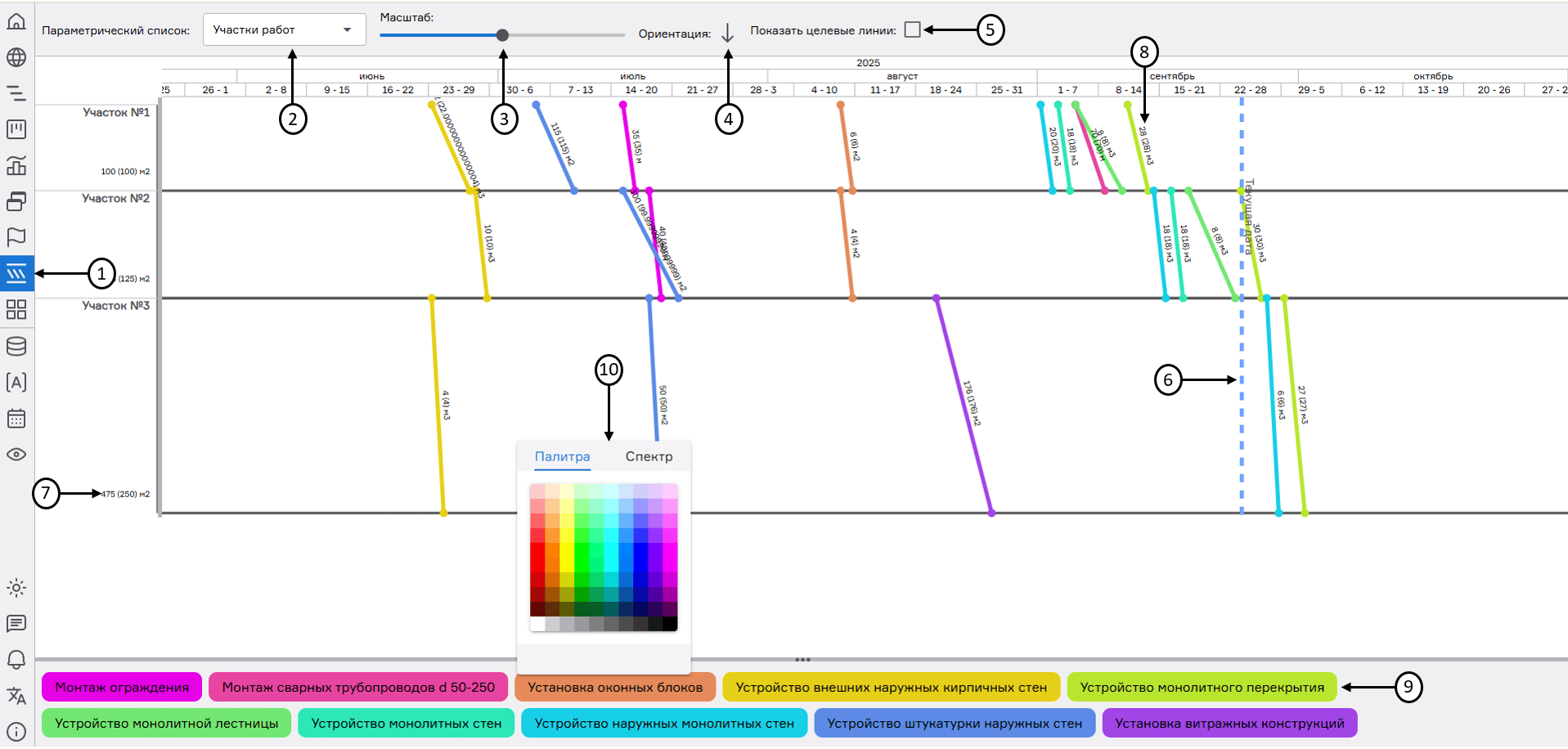
Task: Switch to the 'Спектр' tab
Action: (649, 456)
